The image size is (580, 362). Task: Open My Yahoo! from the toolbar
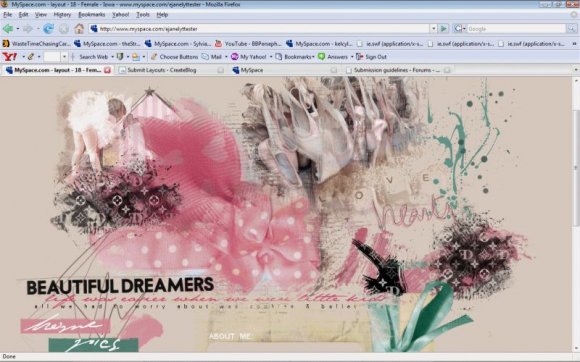tap(249, 57)
